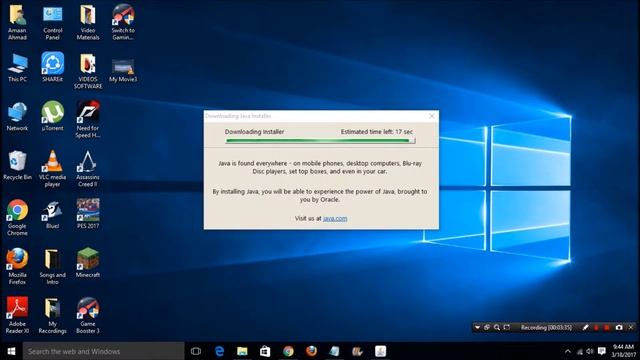
Task: Select the VIDEOS SOFTWARE folder
Action: pos(88,71)
